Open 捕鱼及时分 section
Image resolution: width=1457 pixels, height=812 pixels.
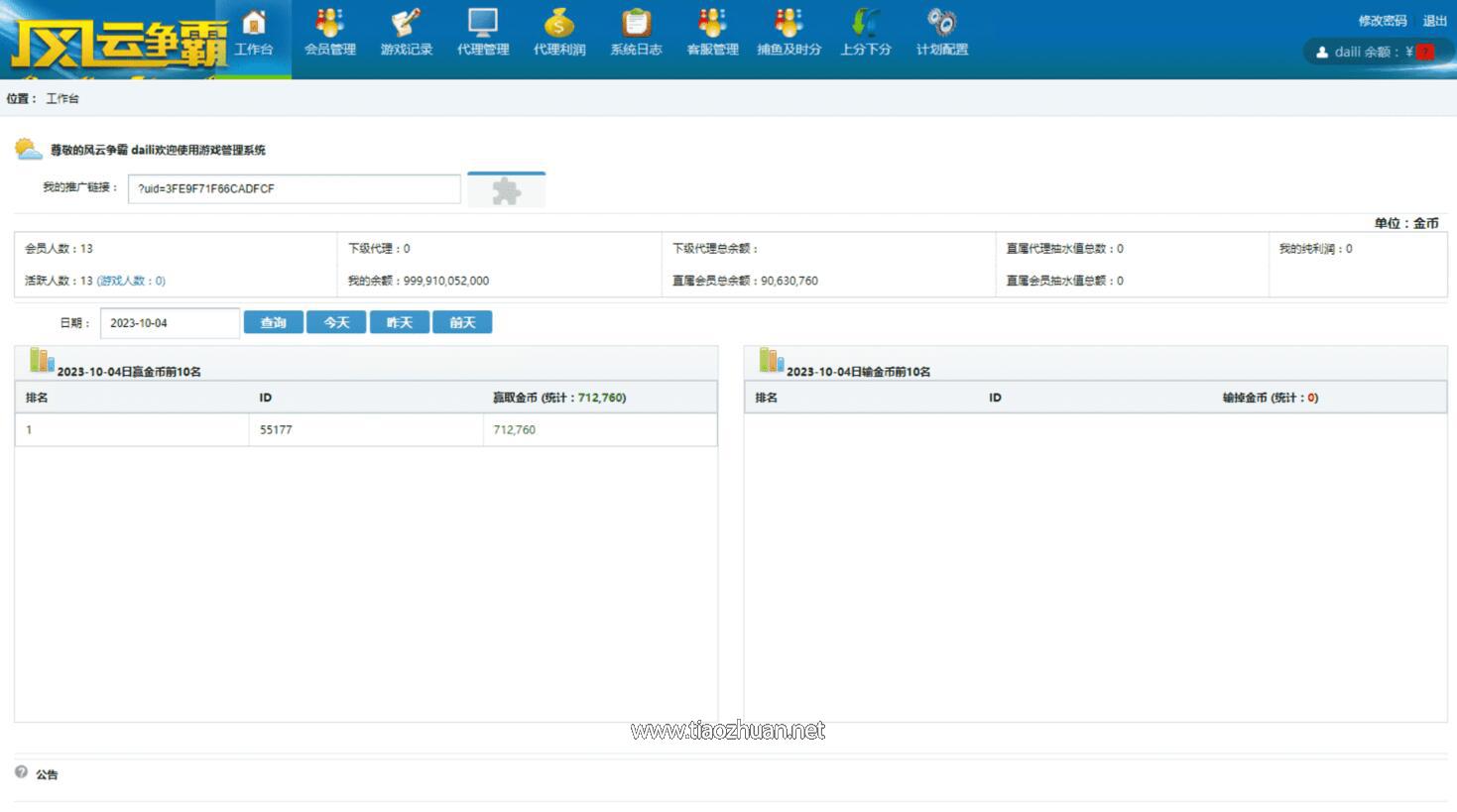[789, 32]
